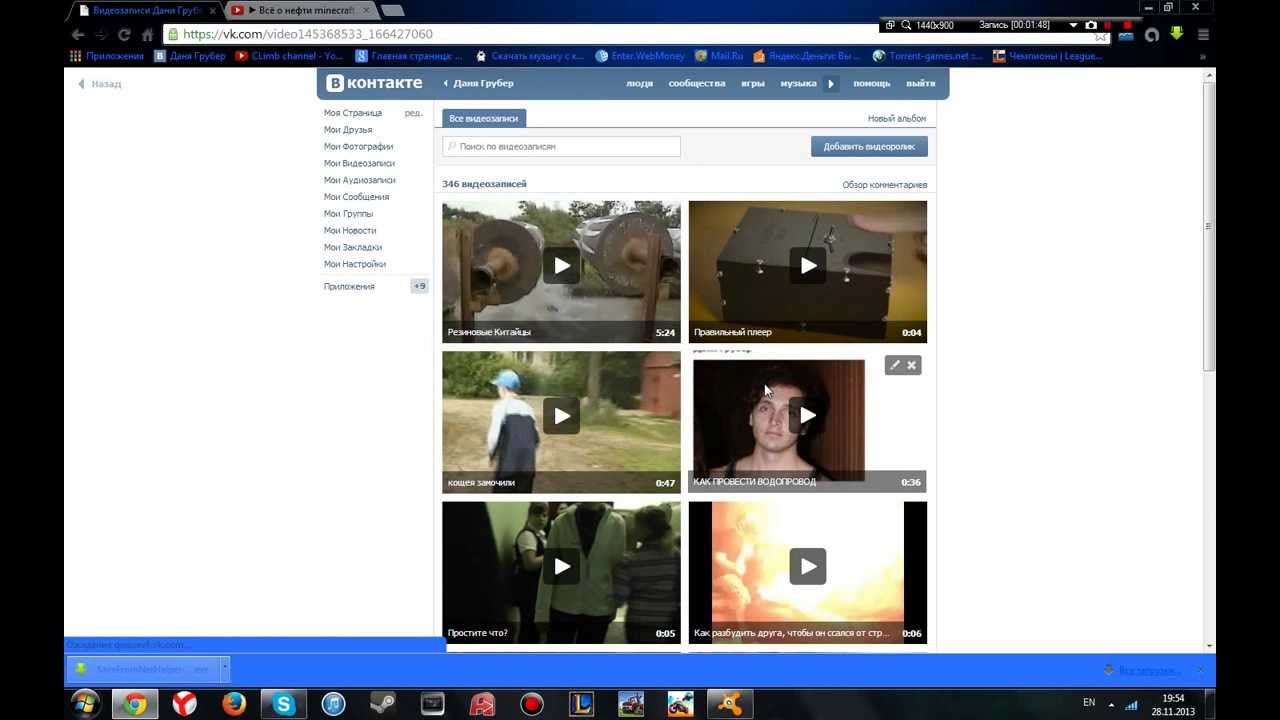Open Steam from the taskbar

pyautogui.click(x=383, y=705)
